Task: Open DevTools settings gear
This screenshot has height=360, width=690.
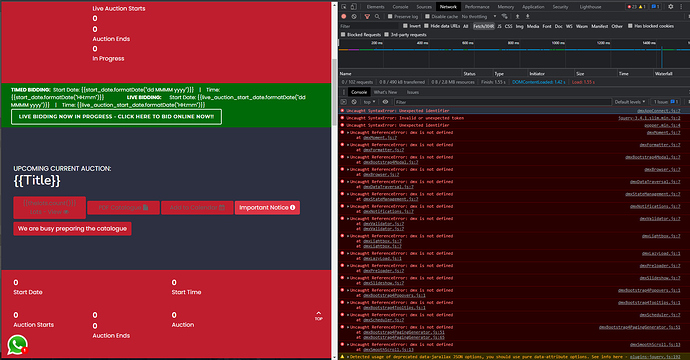Action: coord(671,7)
